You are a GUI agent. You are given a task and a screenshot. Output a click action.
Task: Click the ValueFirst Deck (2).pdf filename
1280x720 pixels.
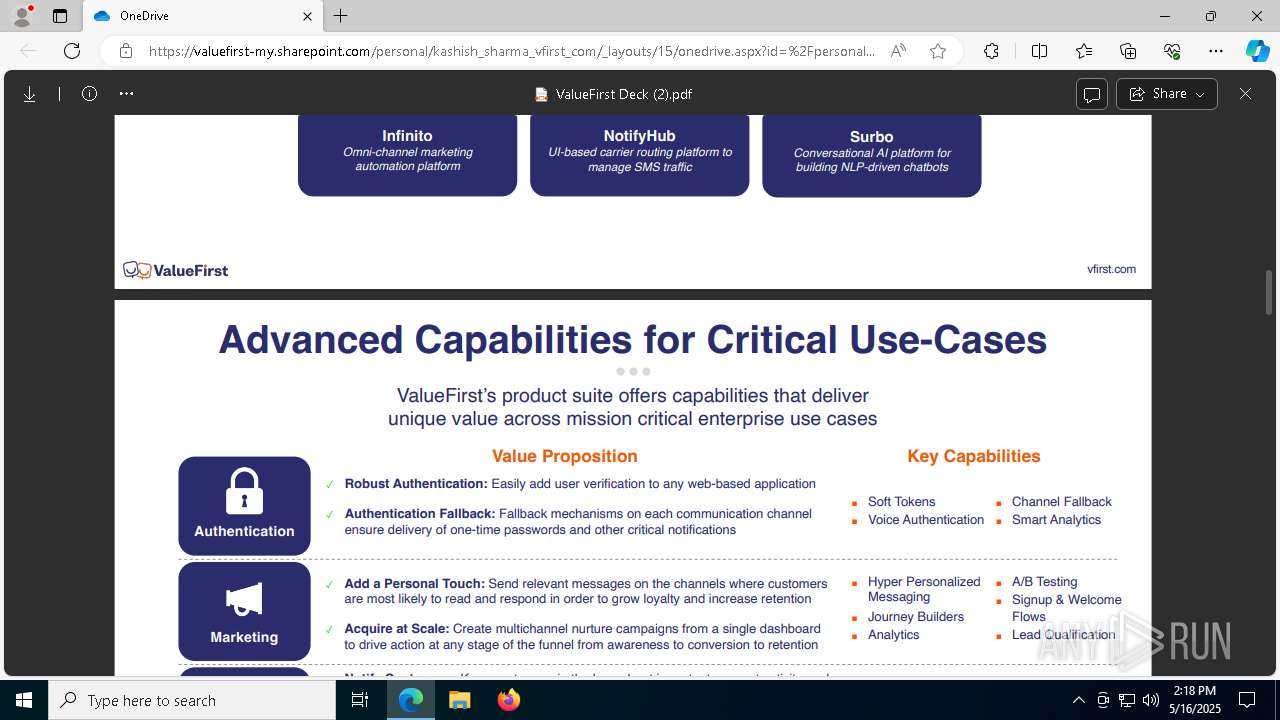(x=623, y=94)
